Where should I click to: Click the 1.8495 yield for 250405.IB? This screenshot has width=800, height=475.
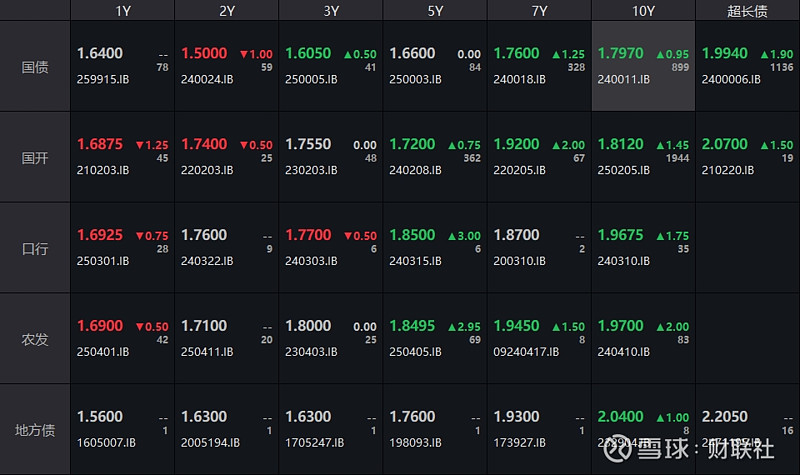(x=412, y=326)
